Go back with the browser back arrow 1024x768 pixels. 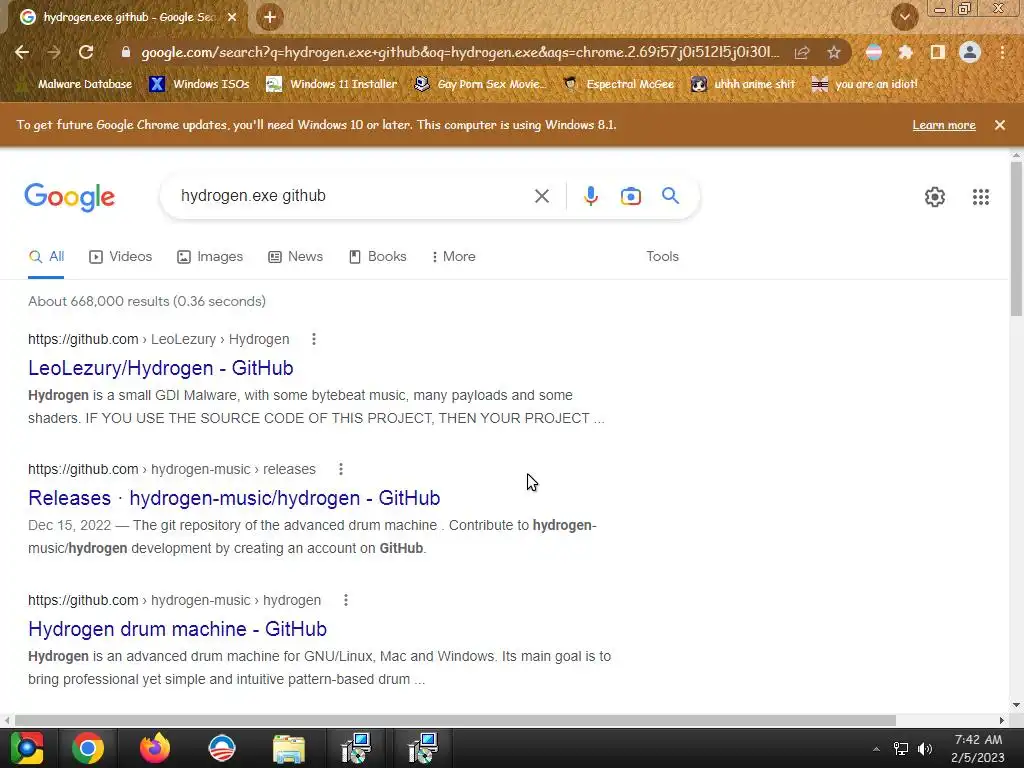(22, 52)
